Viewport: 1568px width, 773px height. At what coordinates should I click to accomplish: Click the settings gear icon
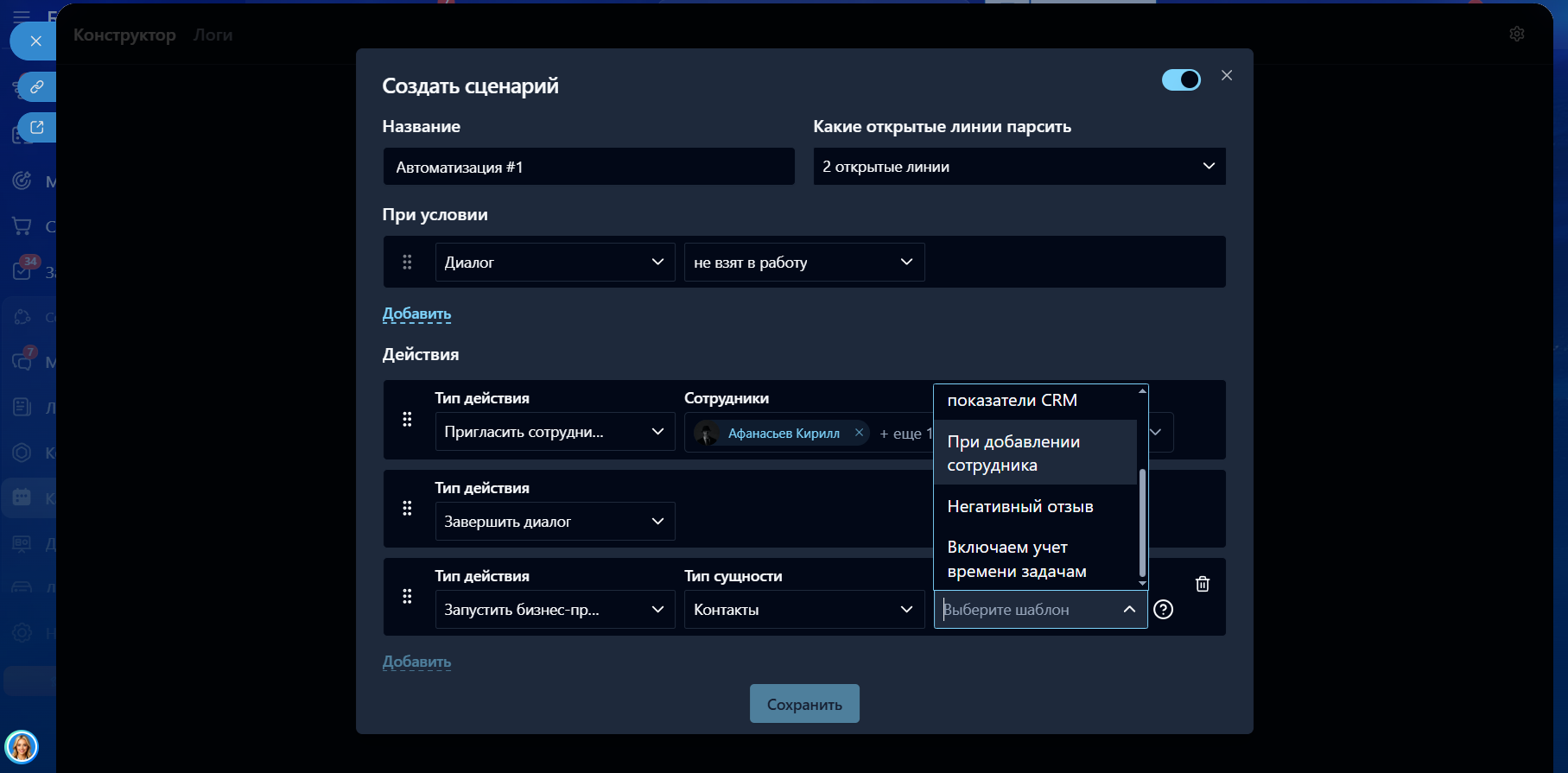click(x=1516, y=34)
